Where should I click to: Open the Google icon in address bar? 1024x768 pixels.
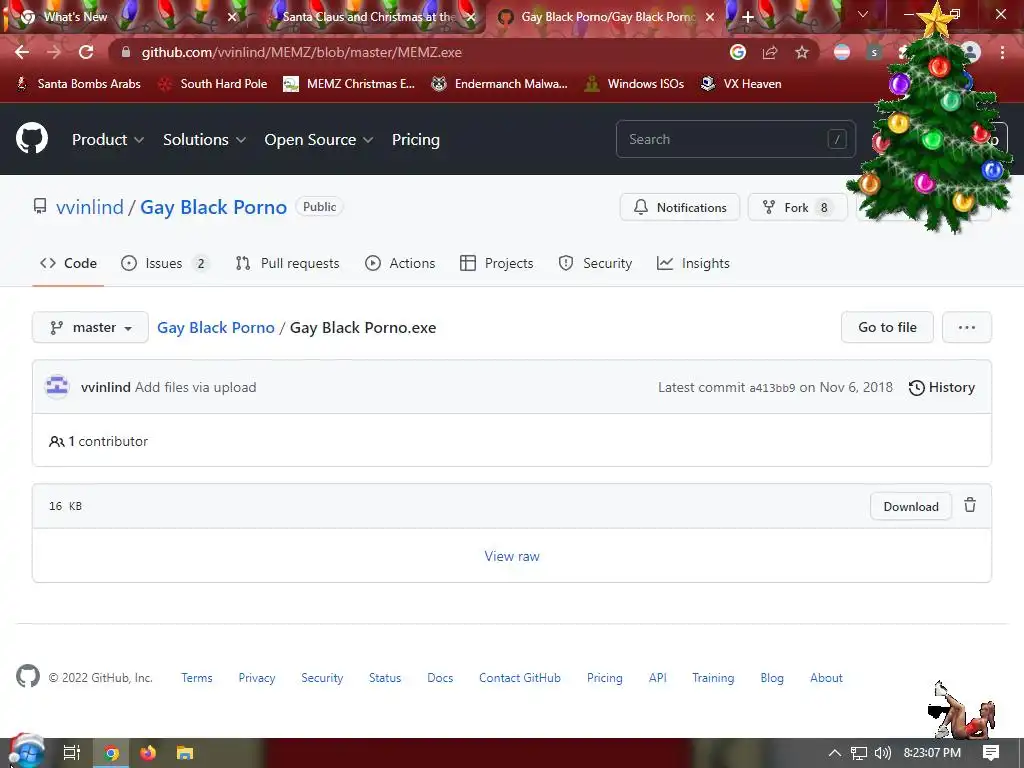click(x=738, y=52)
